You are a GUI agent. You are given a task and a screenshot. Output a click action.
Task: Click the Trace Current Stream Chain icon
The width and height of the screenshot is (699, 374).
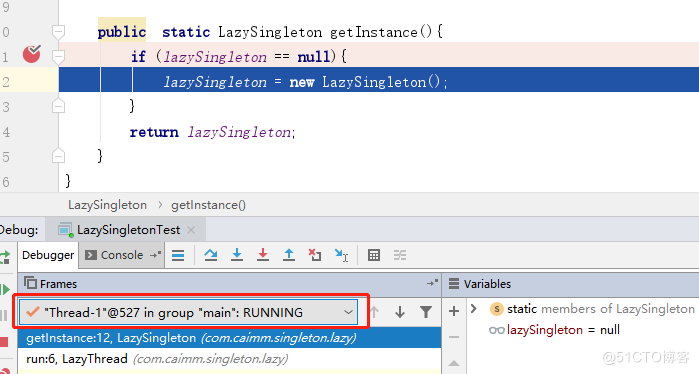coord(400,255)
